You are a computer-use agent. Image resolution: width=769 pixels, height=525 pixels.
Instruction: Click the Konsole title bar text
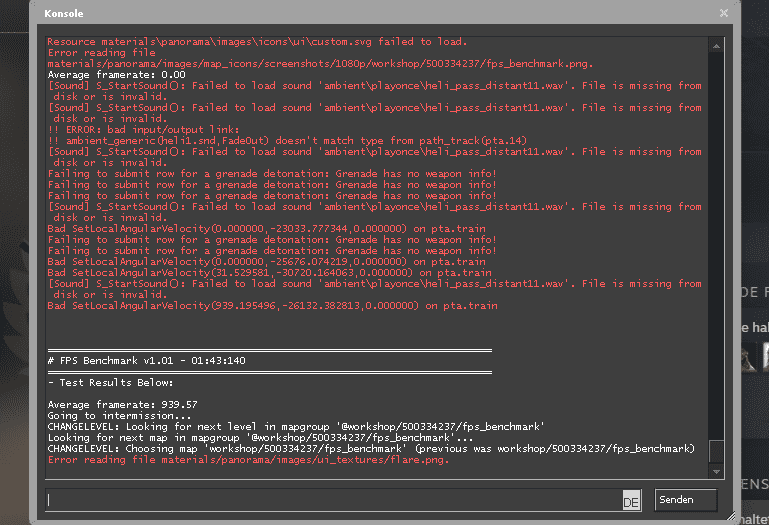63,13
